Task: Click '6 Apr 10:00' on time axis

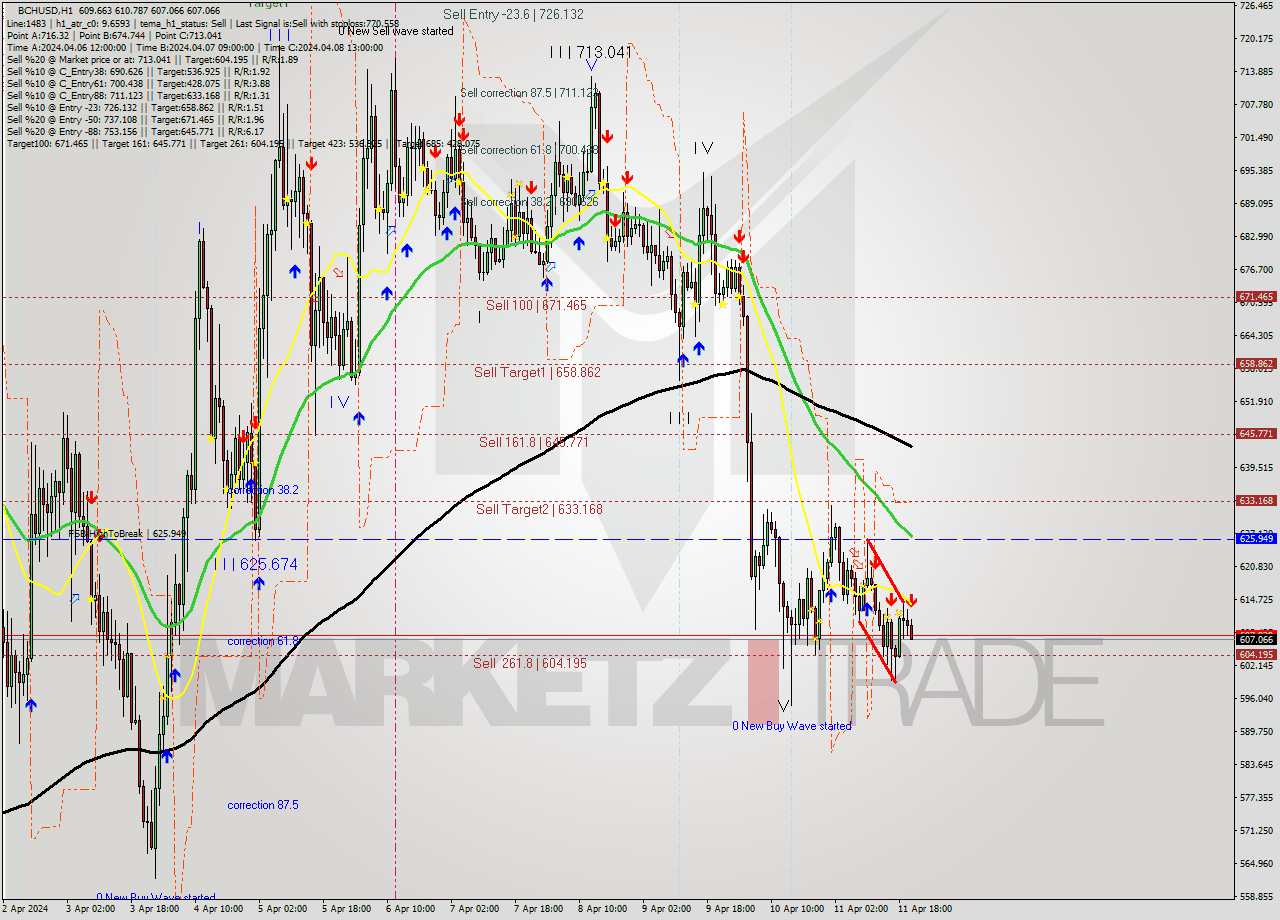Action: tap(410, 909)
